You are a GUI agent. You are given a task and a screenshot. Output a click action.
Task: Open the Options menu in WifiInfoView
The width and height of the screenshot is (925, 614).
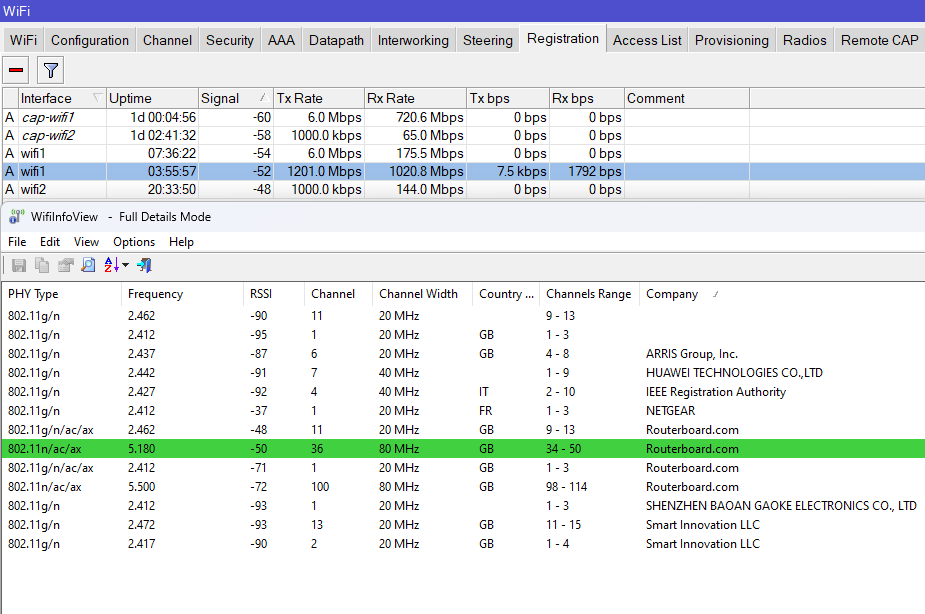pos(134,242)
